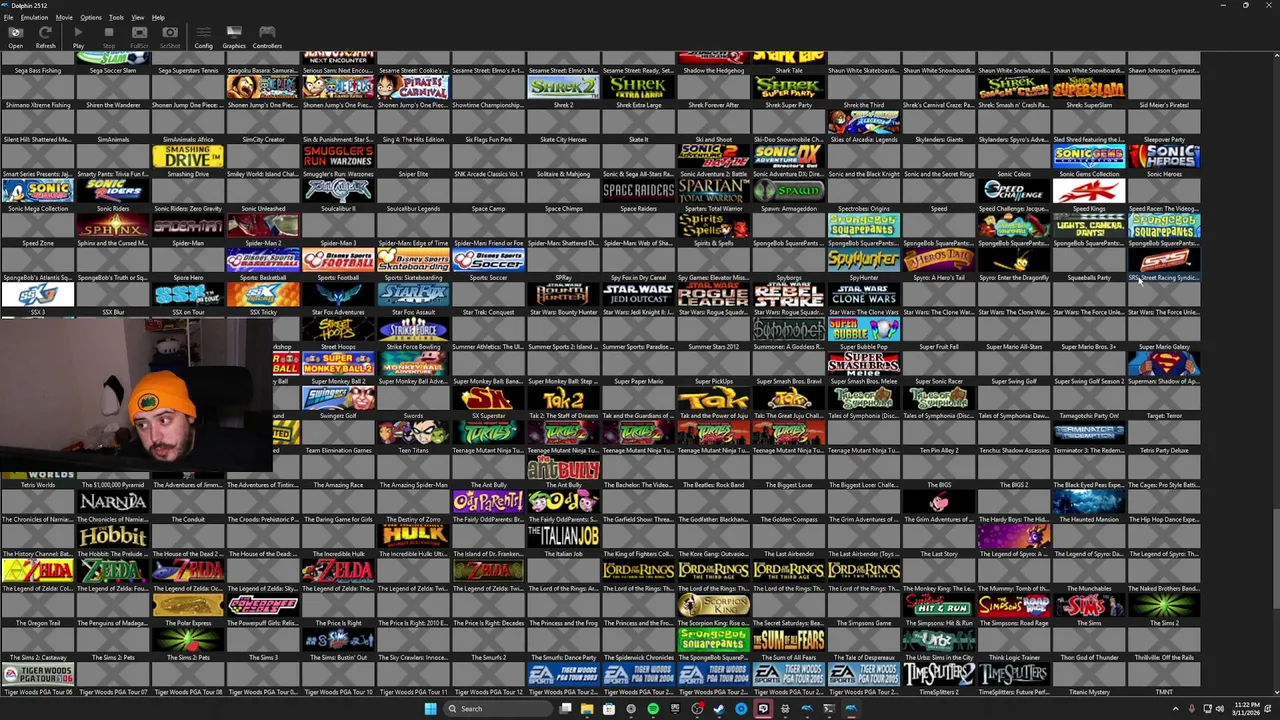Click the Stop emulation button

point(109,37)
